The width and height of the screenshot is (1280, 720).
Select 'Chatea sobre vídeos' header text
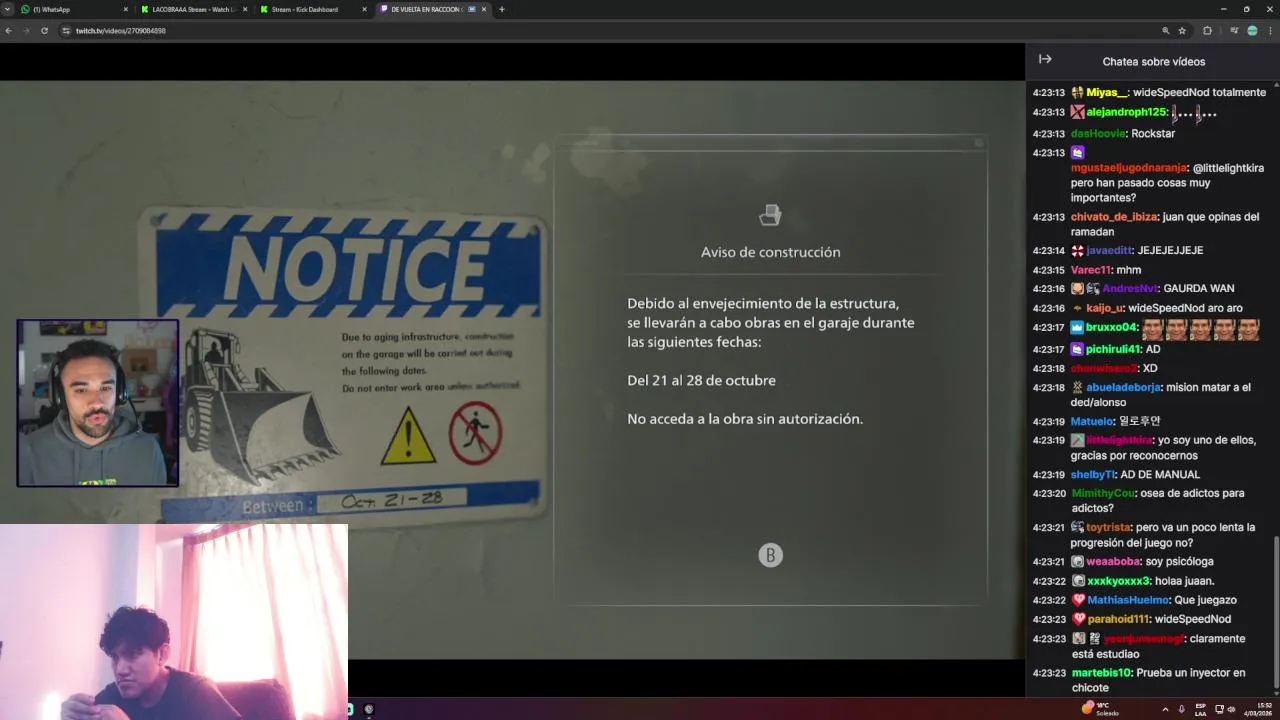(x=1153, y=62)
